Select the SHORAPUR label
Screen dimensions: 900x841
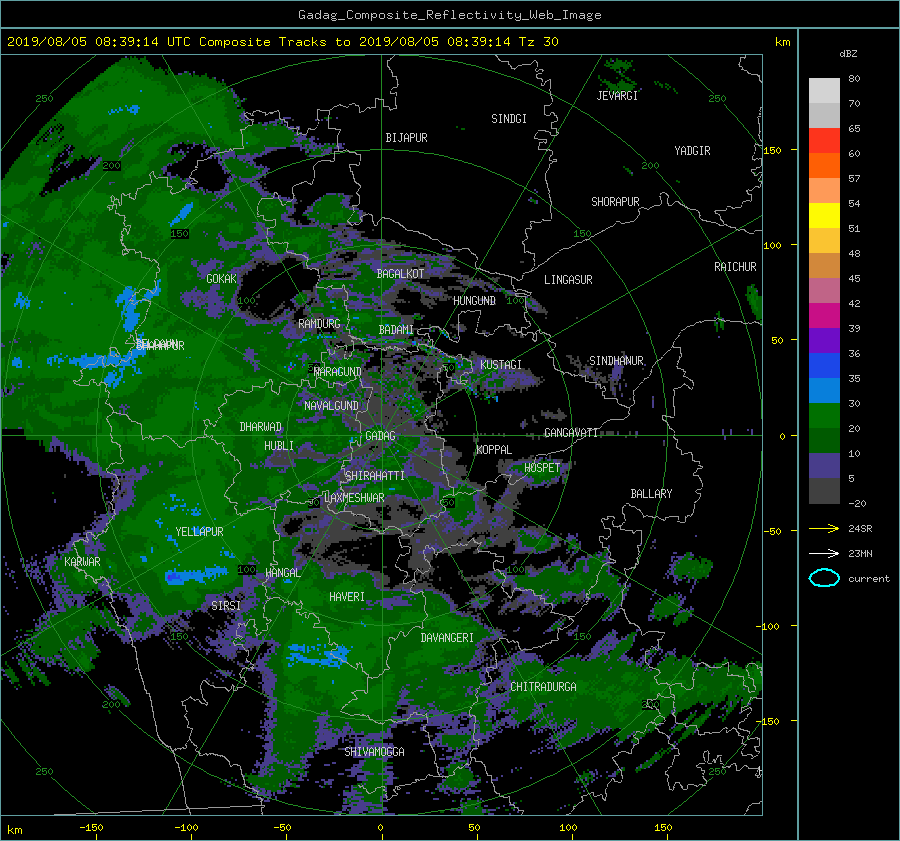tap(615, 202)
